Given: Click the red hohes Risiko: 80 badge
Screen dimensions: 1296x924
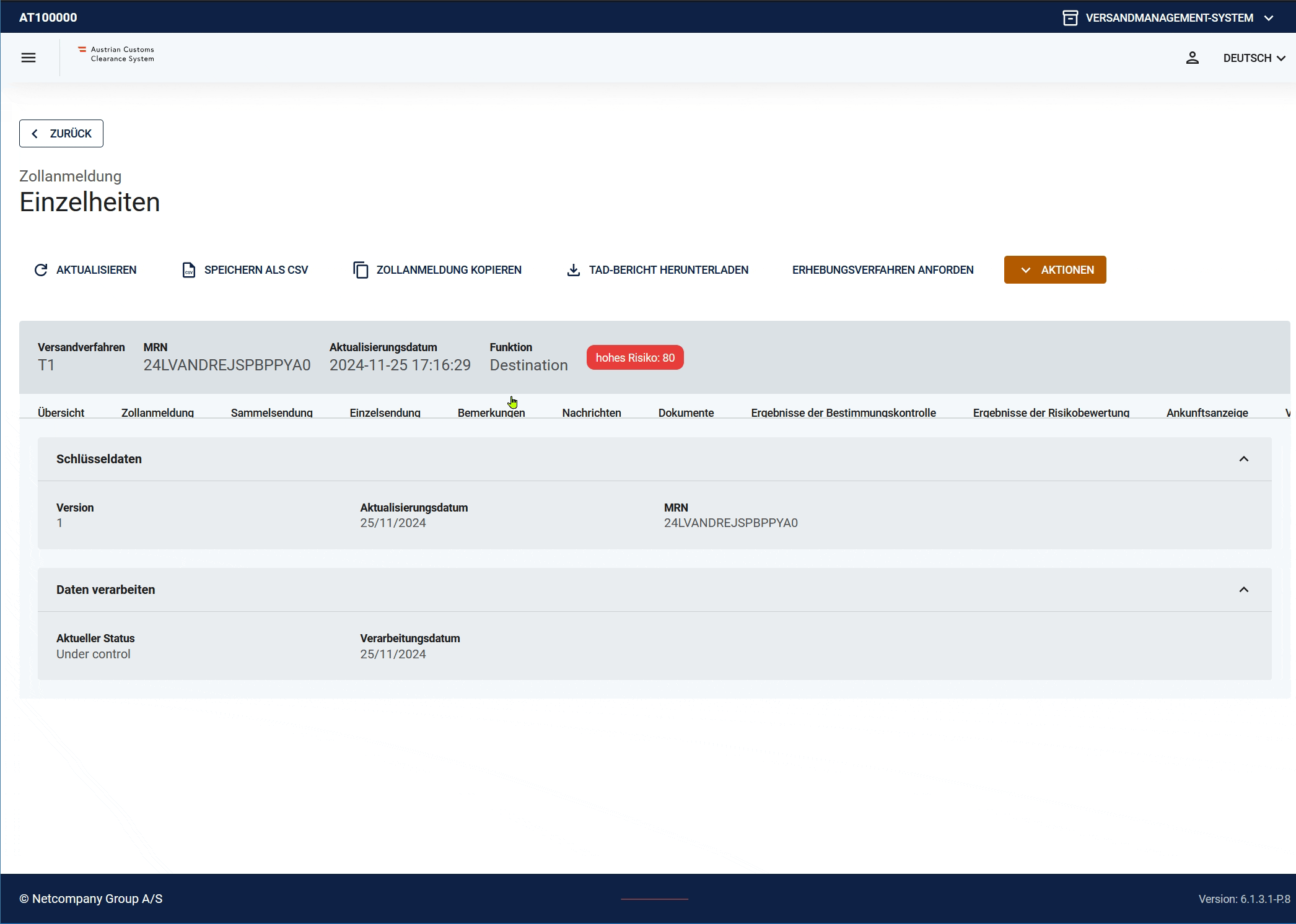Looking at the screenshot, I should tap(635, 358).
